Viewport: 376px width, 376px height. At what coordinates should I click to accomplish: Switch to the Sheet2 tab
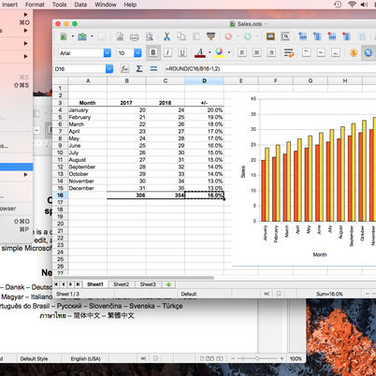(x=121, y=284)
